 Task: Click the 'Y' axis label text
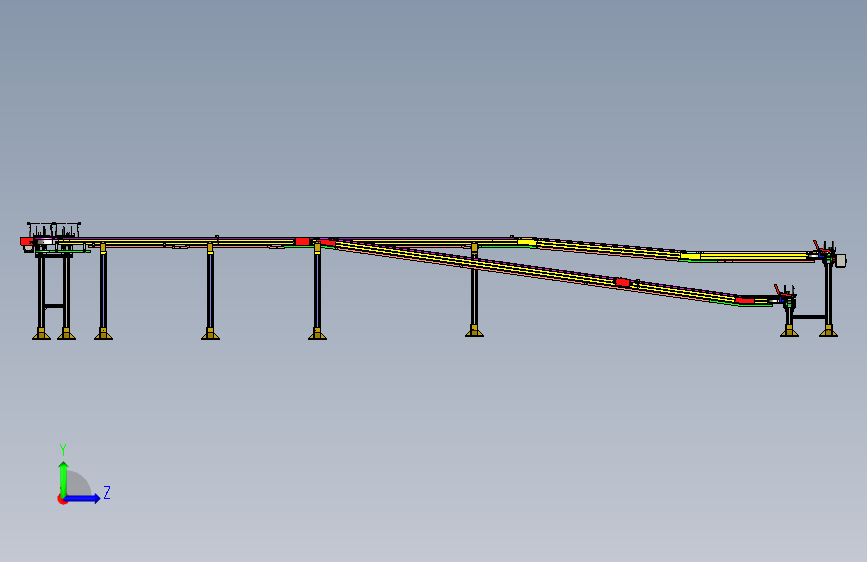63,450
